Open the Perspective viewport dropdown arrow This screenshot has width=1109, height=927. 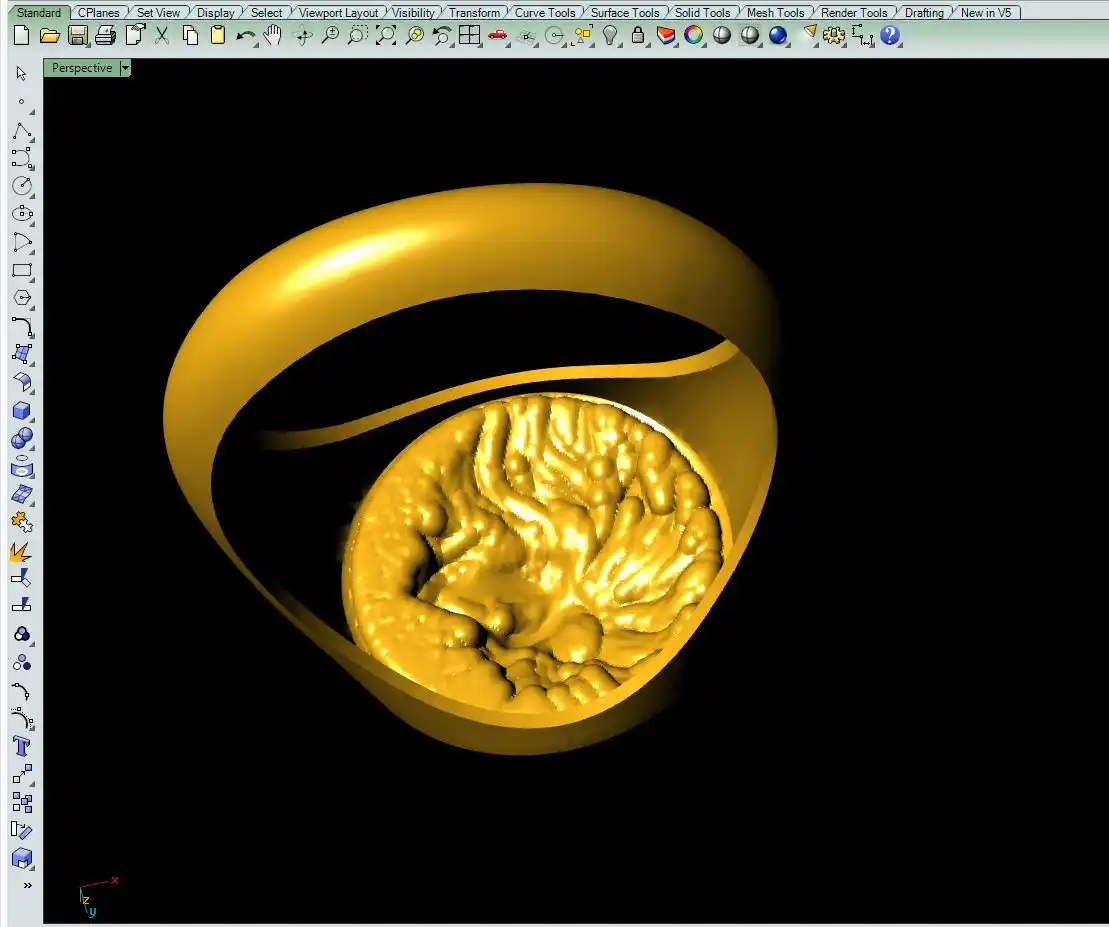coord(125,68)
